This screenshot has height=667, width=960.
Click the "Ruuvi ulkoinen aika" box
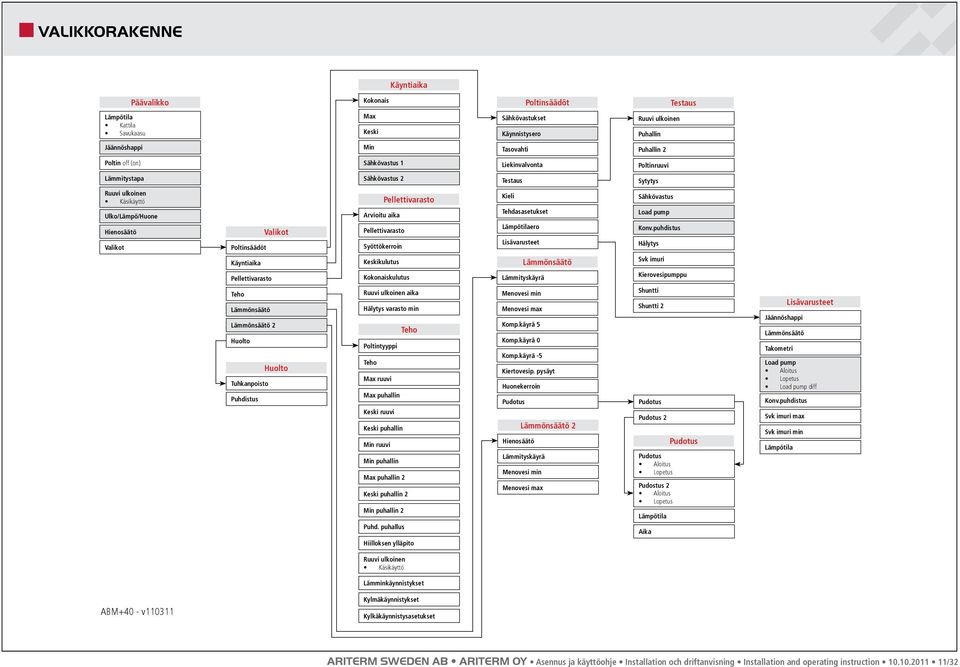pos(409,293)
